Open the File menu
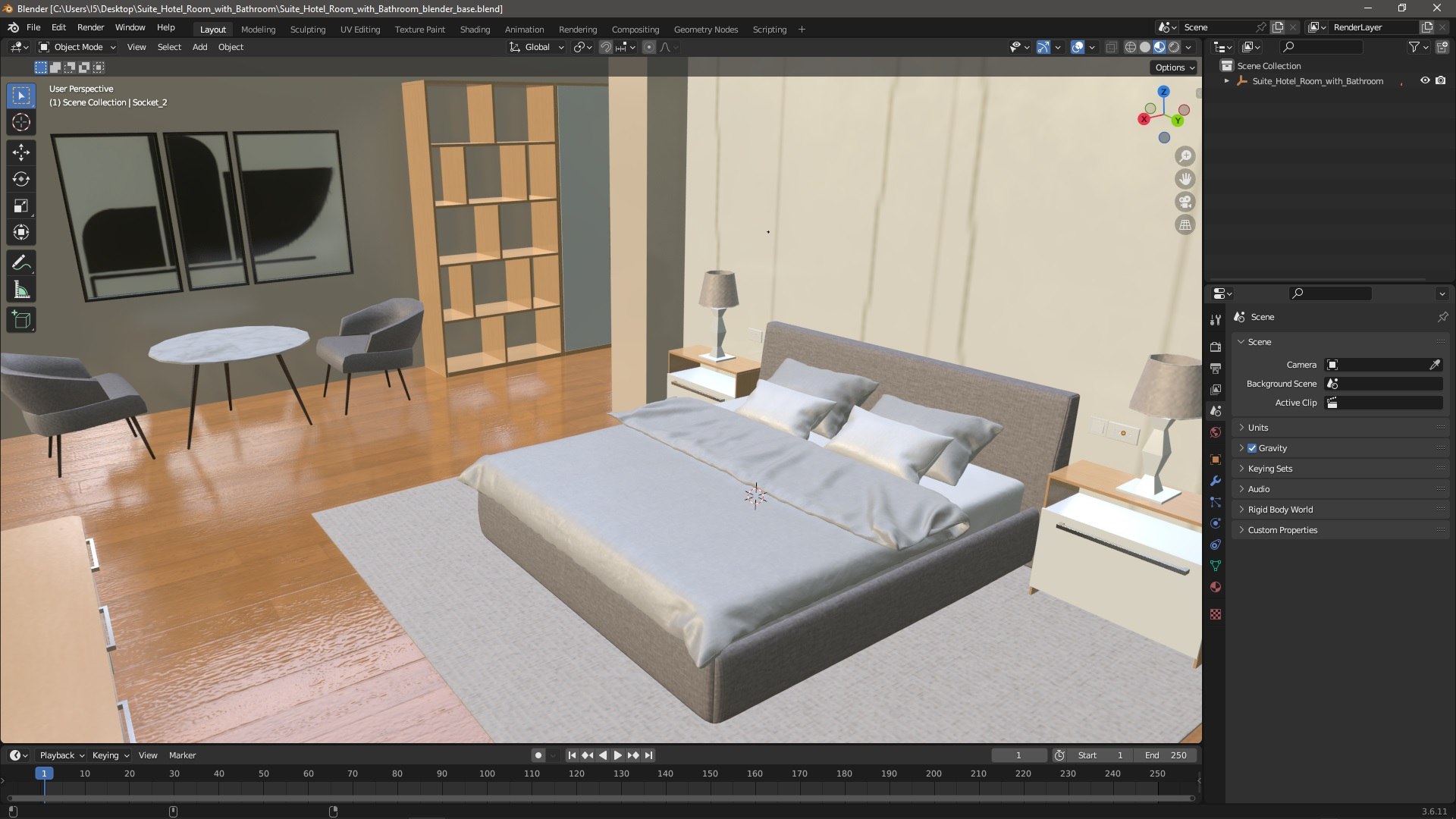The height and width of the screenshot is (819, 1456). point(33,27)
